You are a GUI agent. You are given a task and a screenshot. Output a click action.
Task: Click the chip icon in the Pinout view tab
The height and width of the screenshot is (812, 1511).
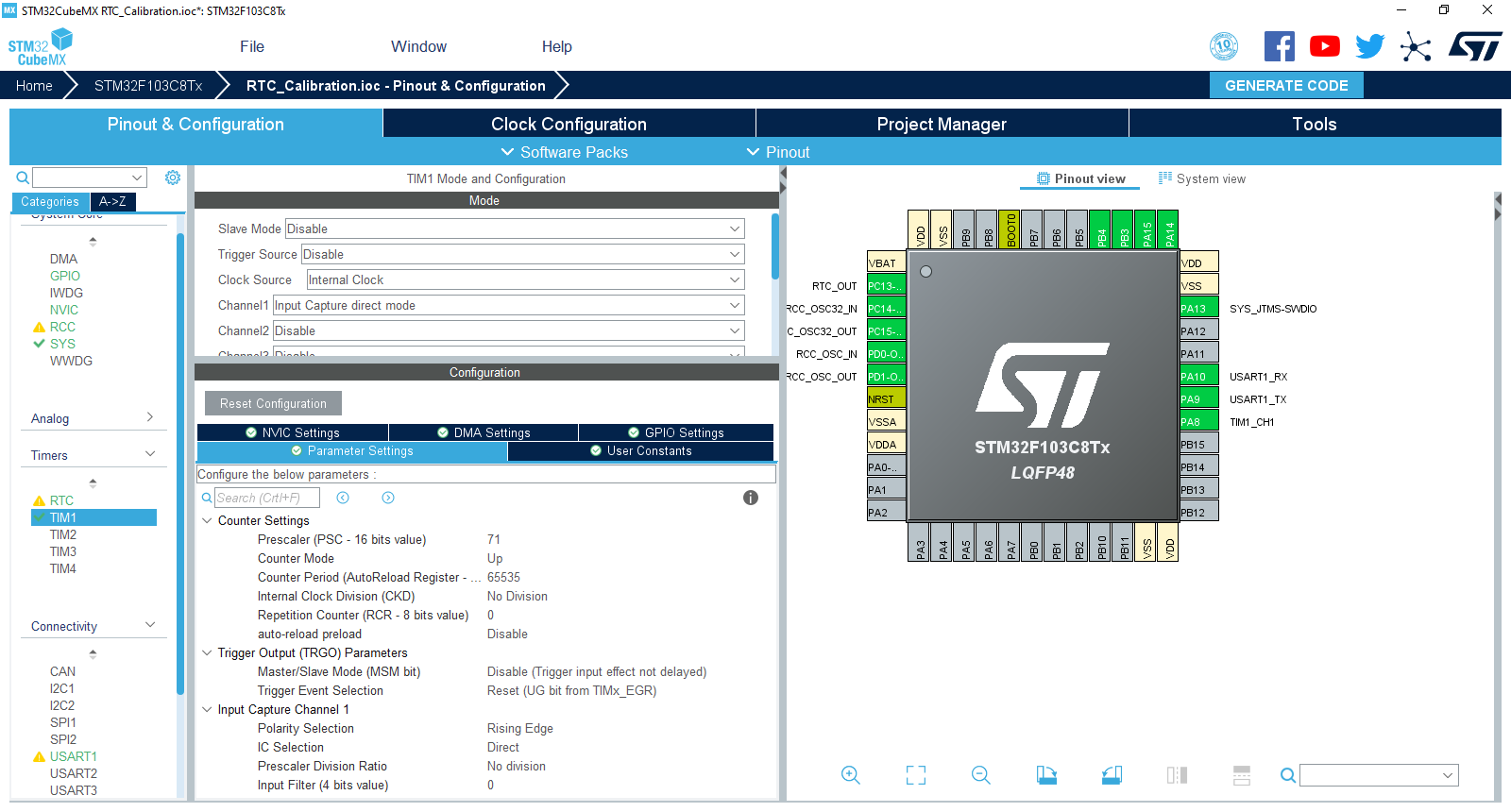click(1044, 178)
